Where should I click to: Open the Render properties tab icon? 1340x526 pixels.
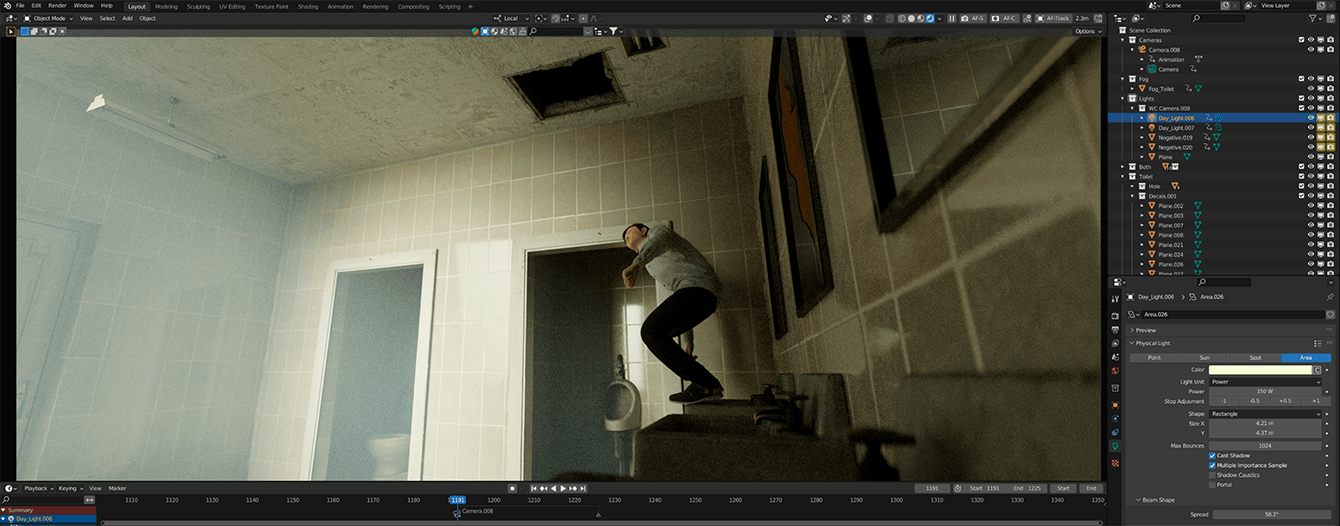pos(1115,313)
